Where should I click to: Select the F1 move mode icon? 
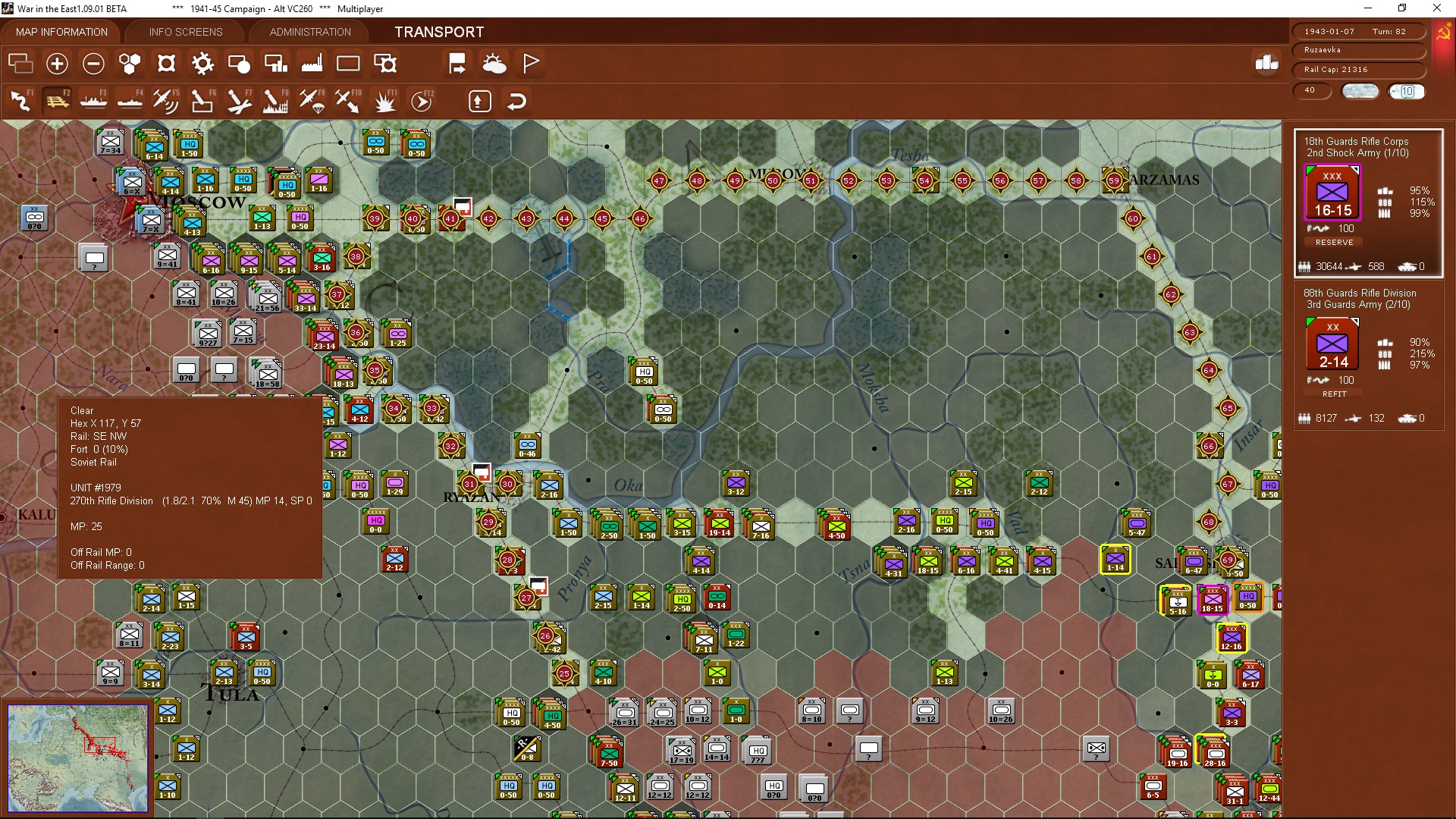(20, 101)
